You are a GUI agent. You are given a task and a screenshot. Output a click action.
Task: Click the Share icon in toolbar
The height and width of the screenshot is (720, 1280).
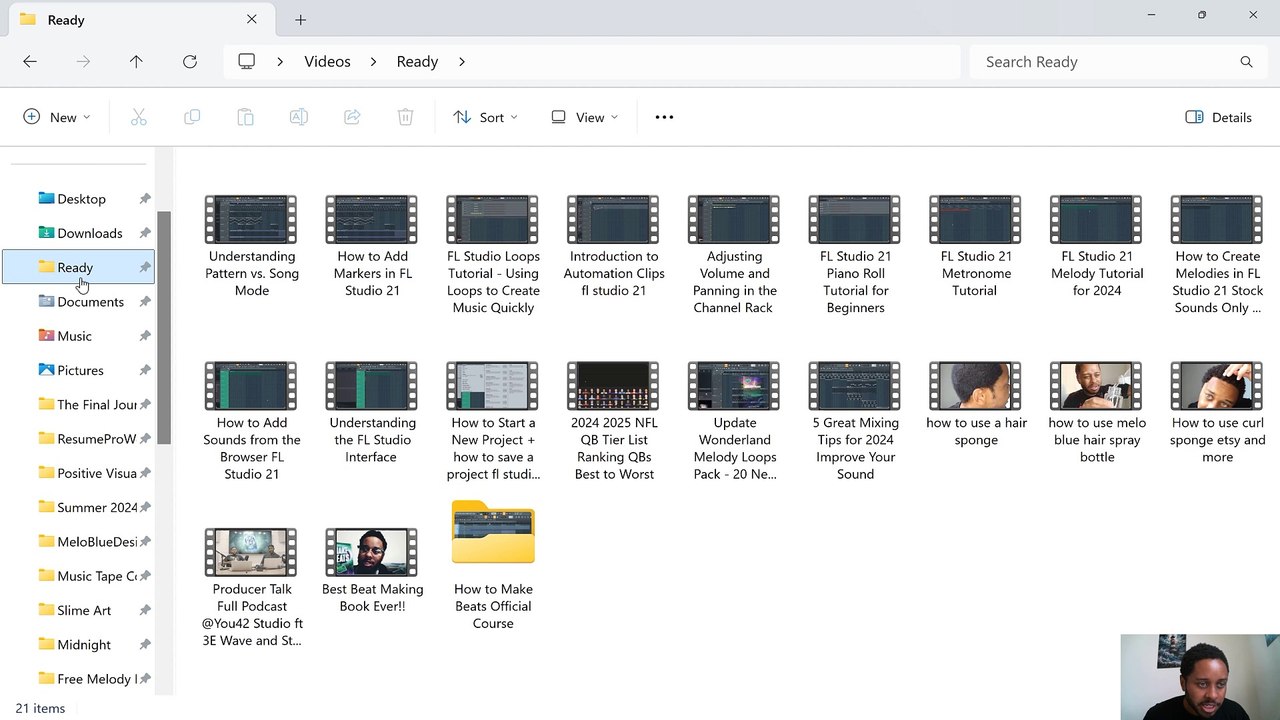coord(352,117)
